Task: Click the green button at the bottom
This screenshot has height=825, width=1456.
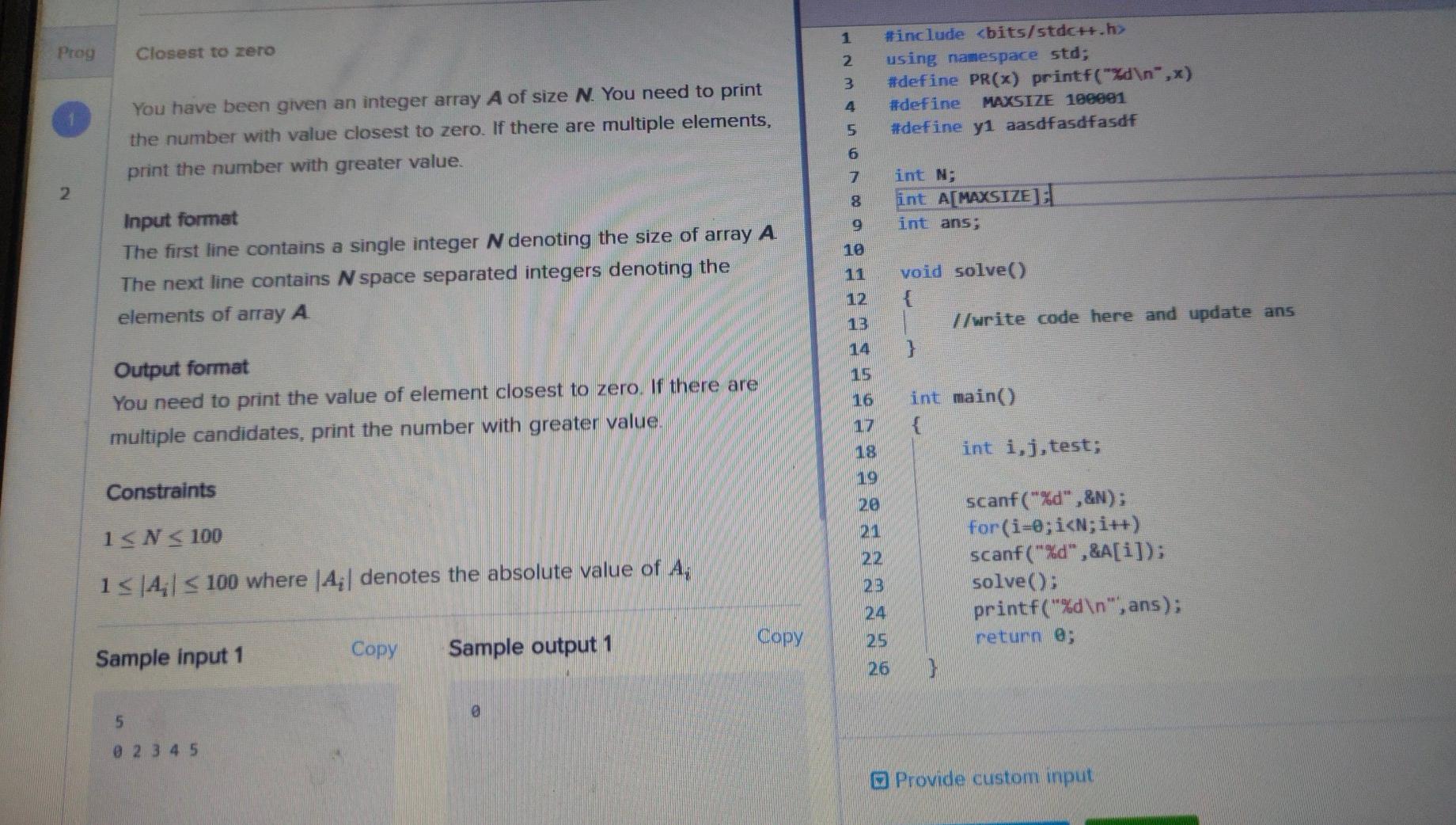Action: 1139,820
